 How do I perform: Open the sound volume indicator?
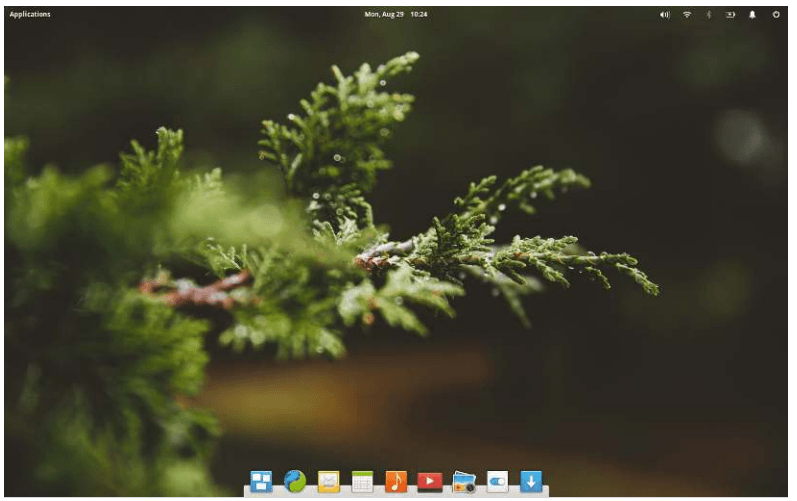tap(665, 15)
